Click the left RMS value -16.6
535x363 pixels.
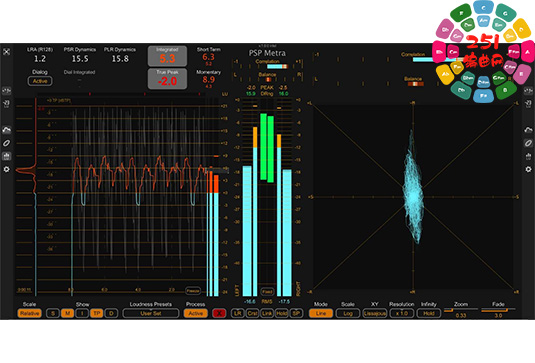pyautogui.click(x=250, y=302)
